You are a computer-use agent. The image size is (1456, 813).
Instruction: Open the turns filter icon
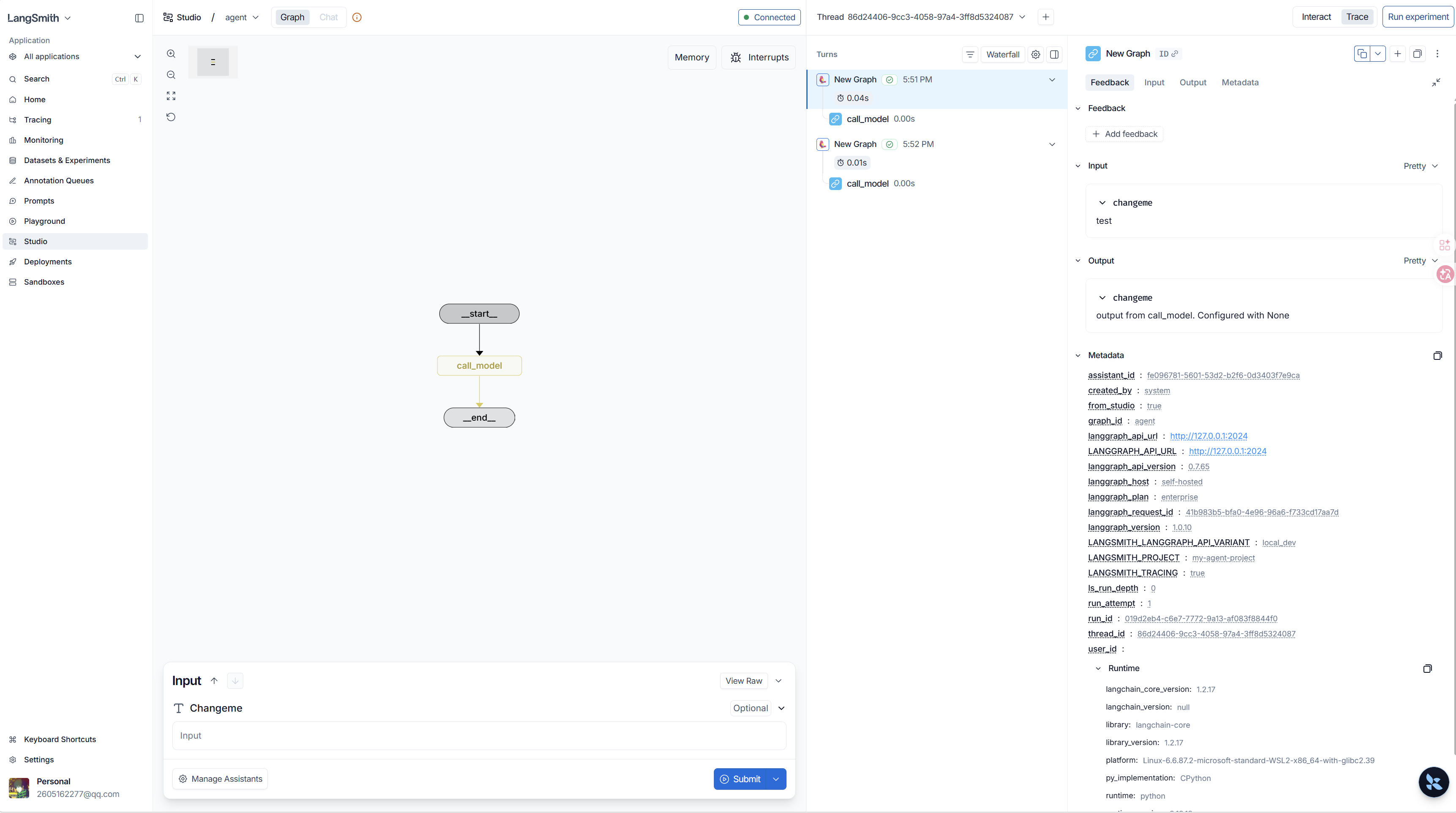(x=970, y=54)
